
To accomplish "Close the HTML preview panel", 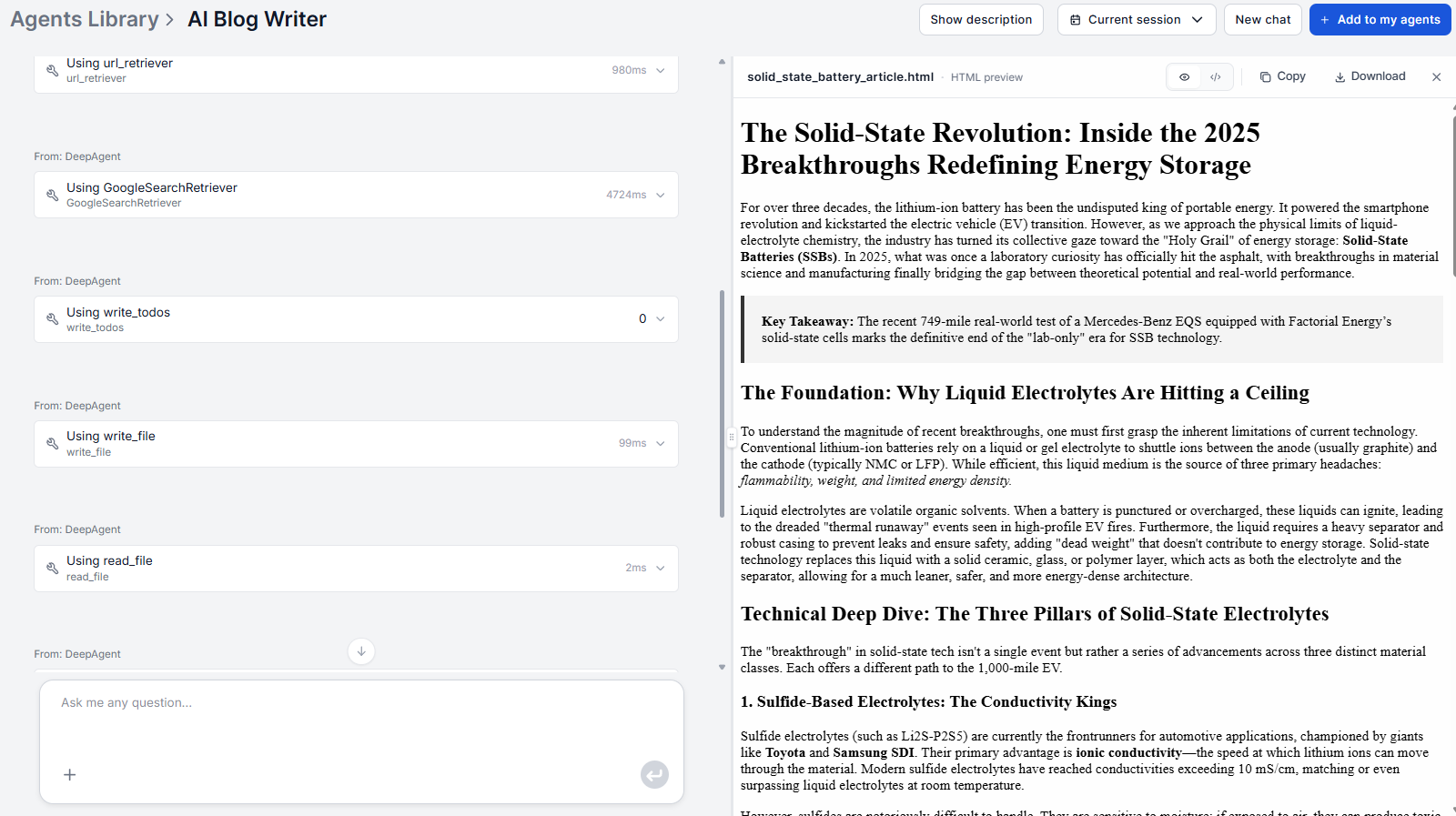I will pos(1437,77).
